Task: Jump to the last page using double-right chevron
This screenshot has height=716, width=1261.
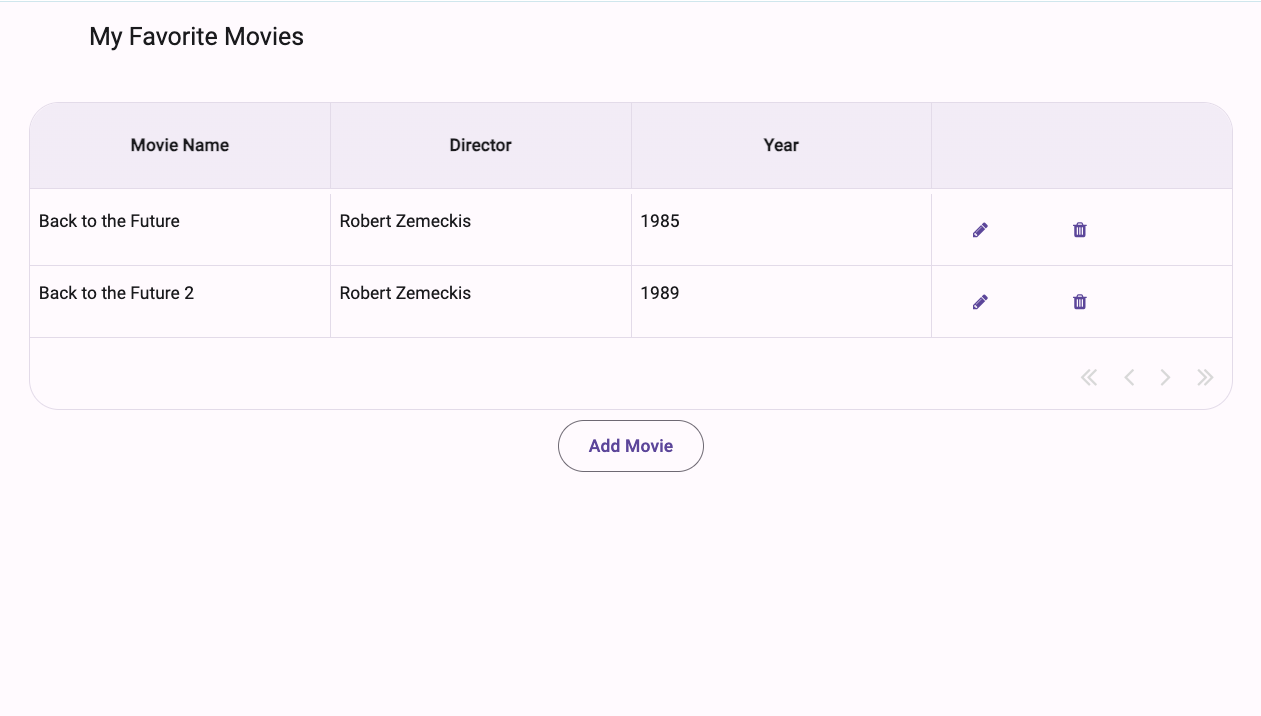Action: pyautogui.click(x=1204, y=377)
